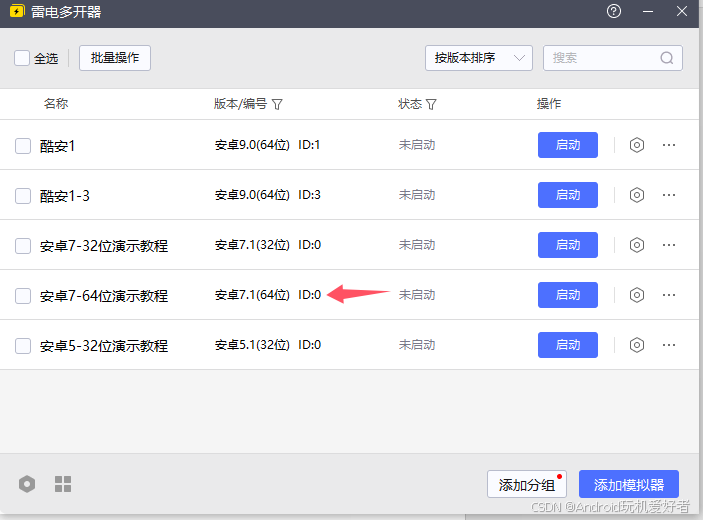Click version text 安卓7.1(32位) ID:0

tap(268, 245)
